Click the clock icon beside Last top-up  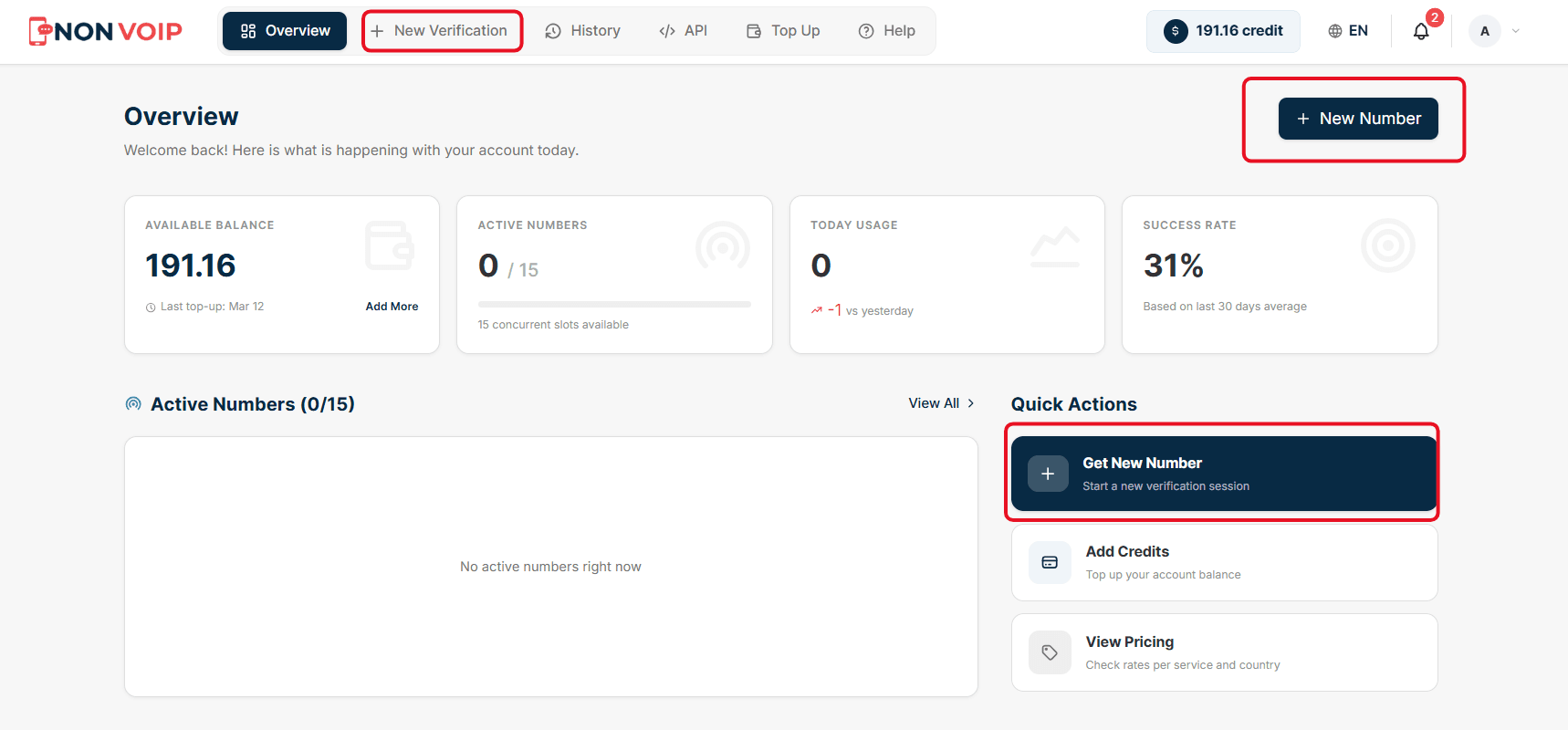coord(151,308)
